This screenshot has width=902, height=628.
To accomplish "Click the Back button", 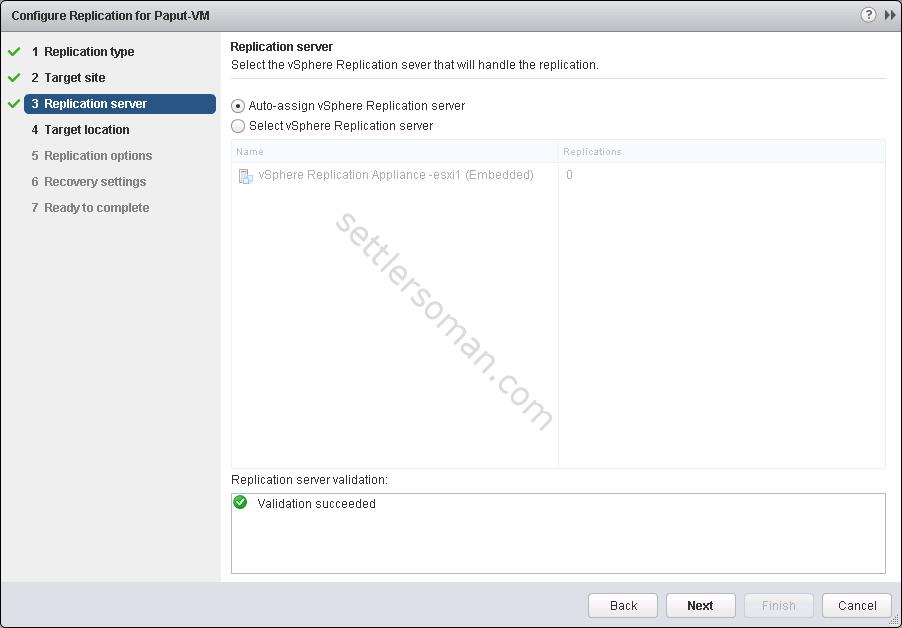I will (x=623, y=605).
